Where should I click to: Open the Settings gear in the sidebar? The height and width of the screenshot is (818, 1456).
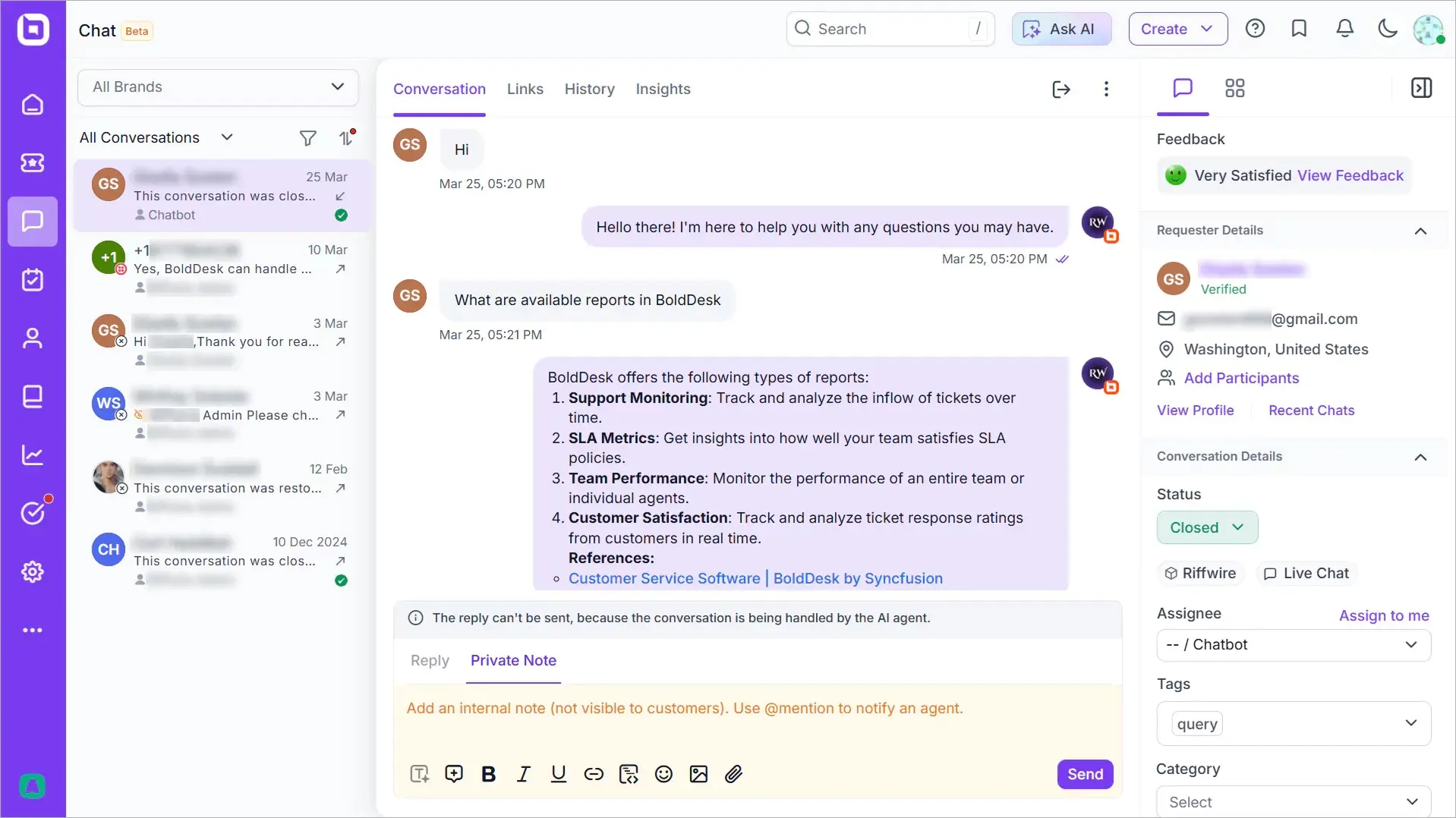click(33, 571)
